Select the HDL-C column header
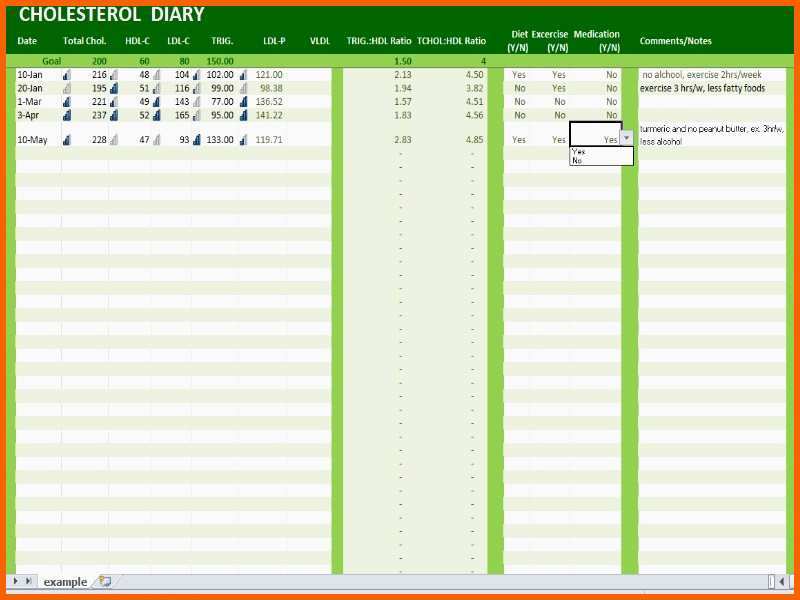Screen dimensions: 800x600 [137, 41]
